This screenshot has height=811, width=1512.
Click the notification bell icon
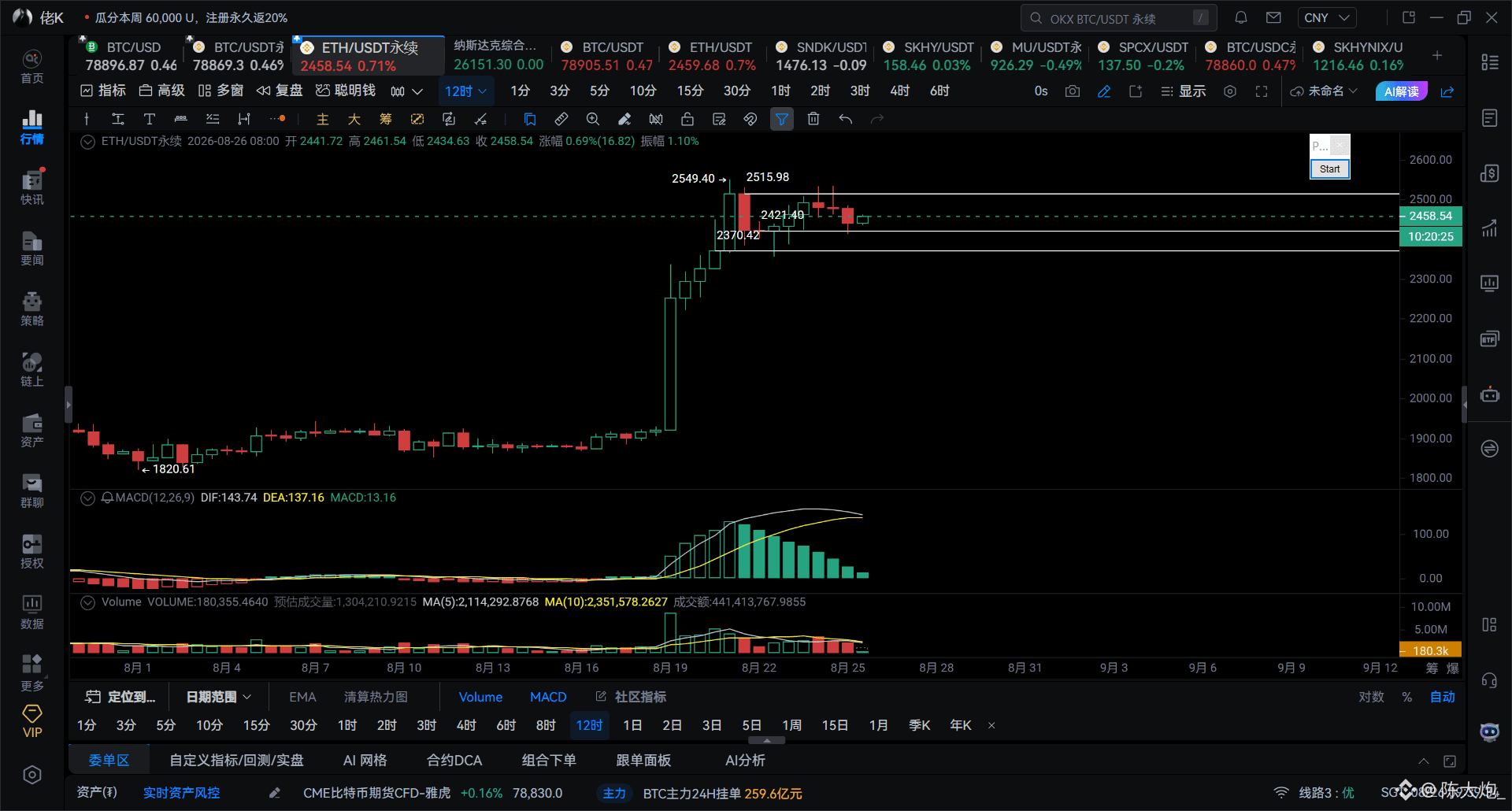[x=1241, y=17]
